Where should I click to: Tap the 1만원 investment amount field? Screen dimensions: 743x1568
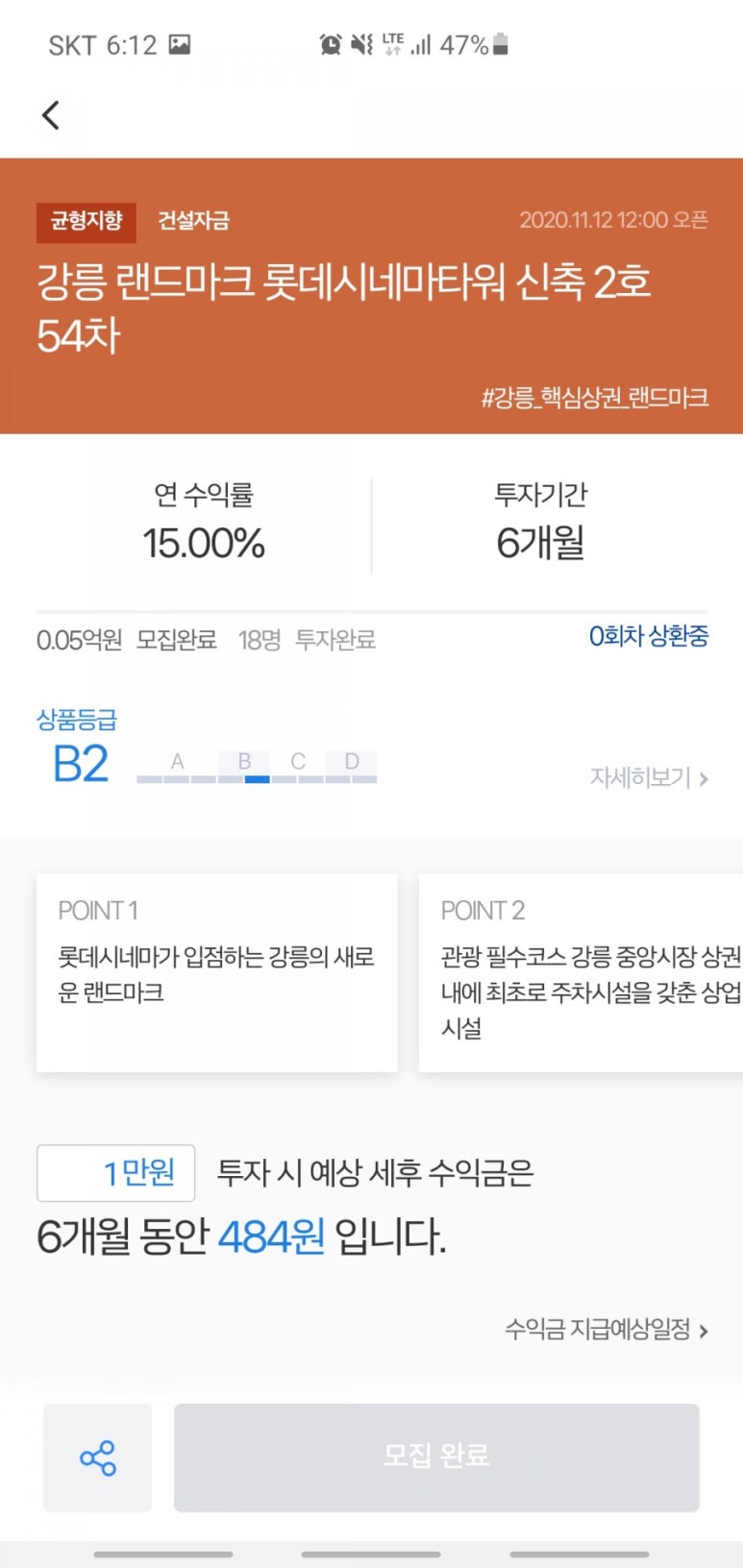pos(115,1173)
